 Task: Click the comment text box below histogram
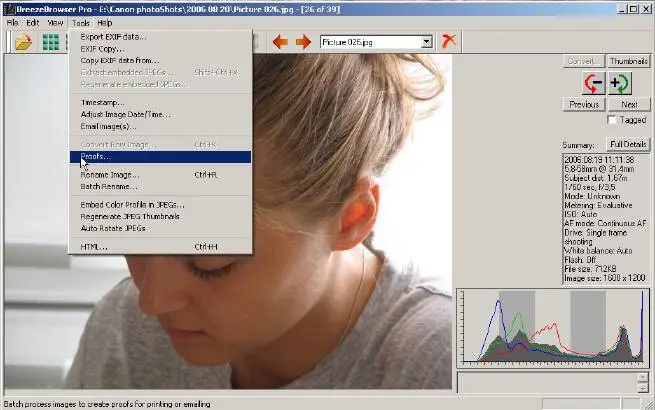548,382
